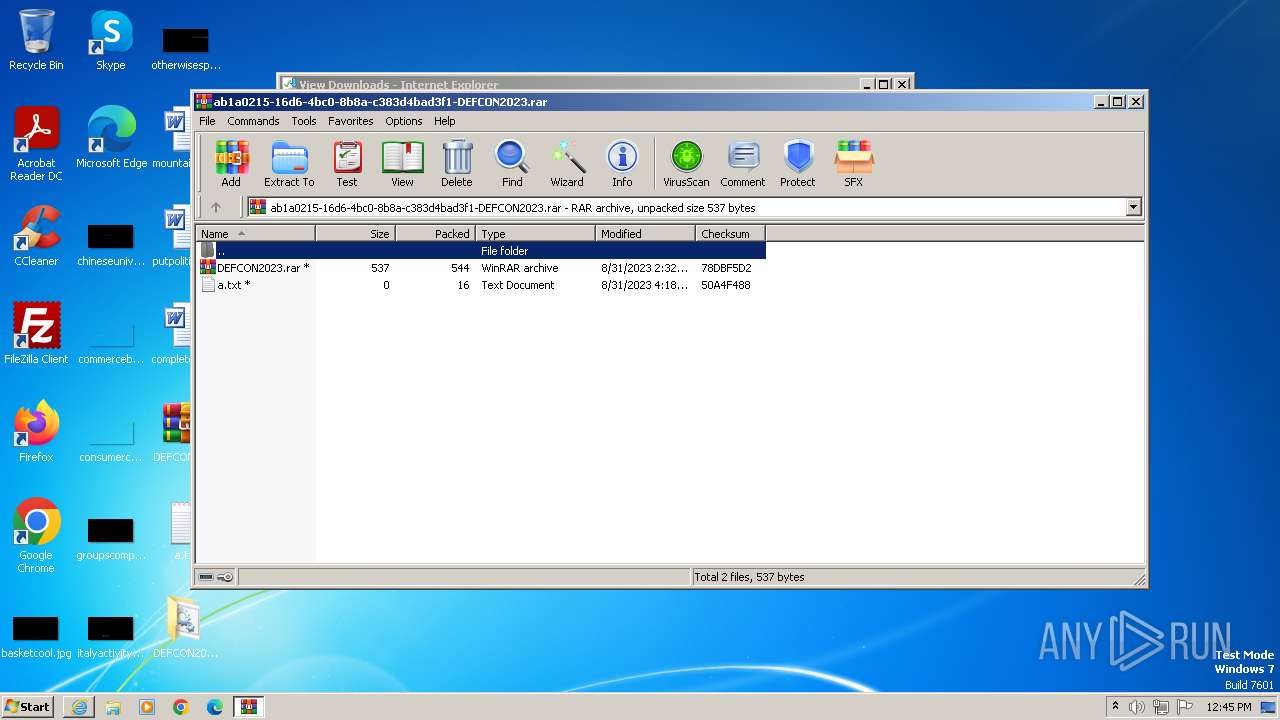Show hidden system tray icons
Screen dimensions: 1280x720
[1115, 707]
